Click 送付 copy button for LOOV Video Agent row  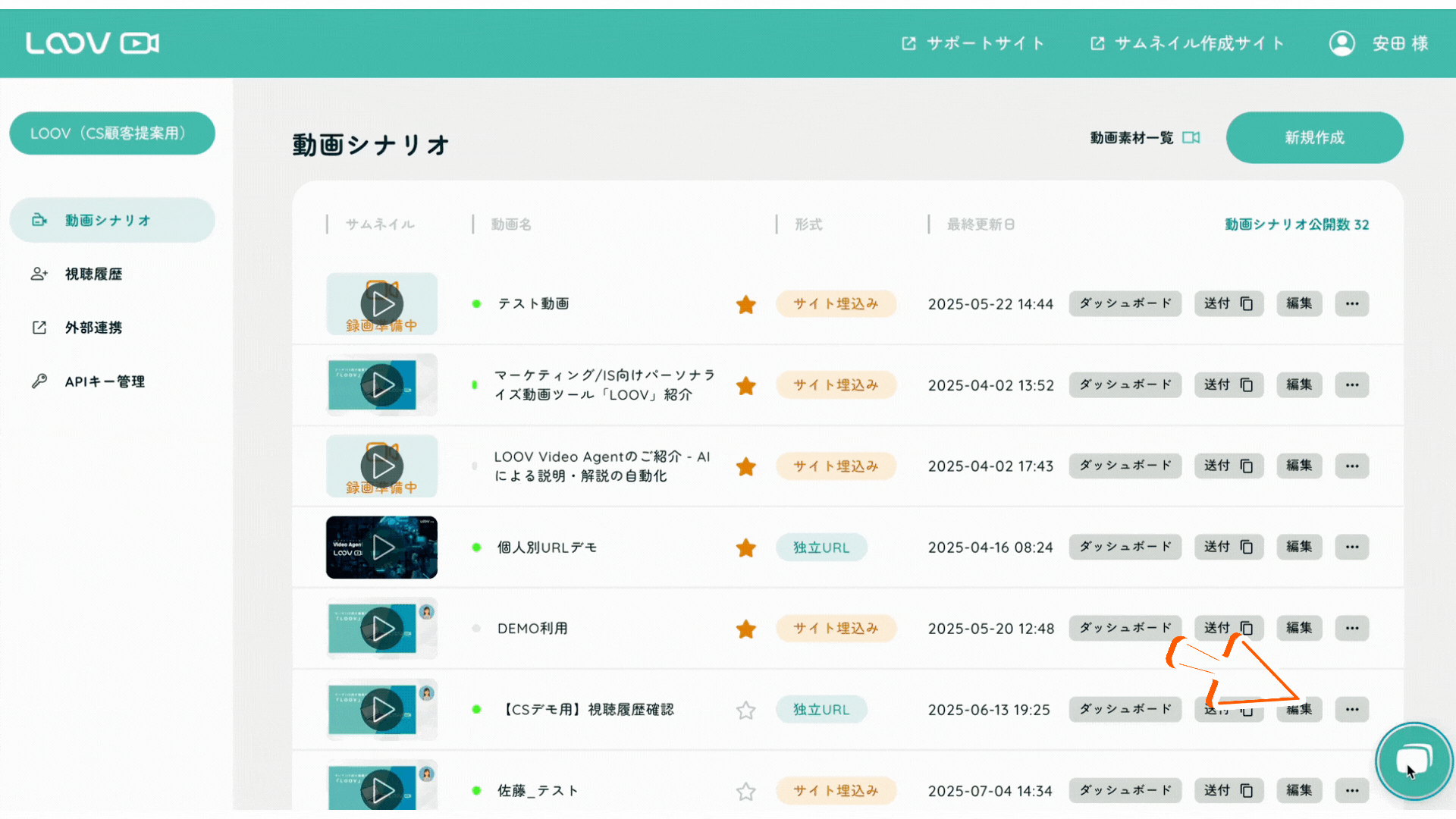click(1229, 466)
